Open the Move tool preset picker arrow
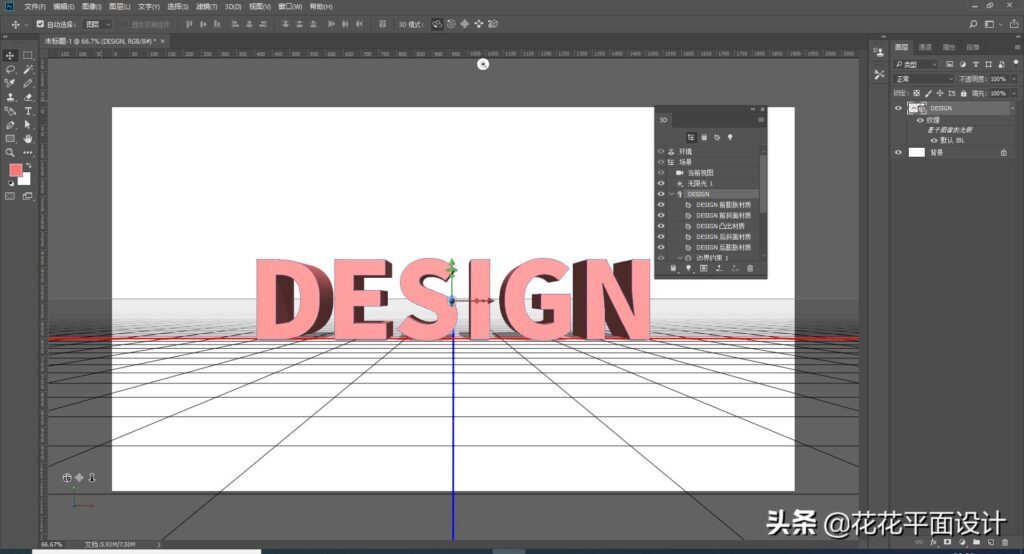Viewport: 1024px width, 554px height. tap(26, 25)
